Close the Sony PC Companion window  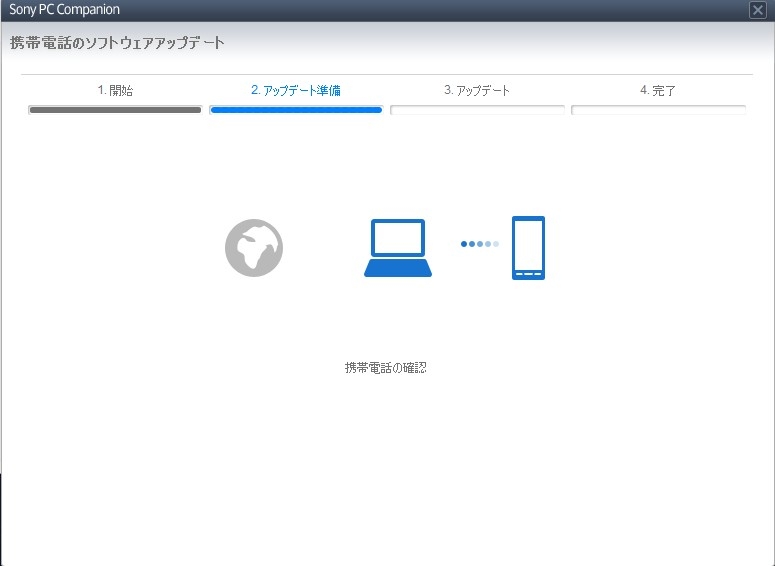coord(757,10)
